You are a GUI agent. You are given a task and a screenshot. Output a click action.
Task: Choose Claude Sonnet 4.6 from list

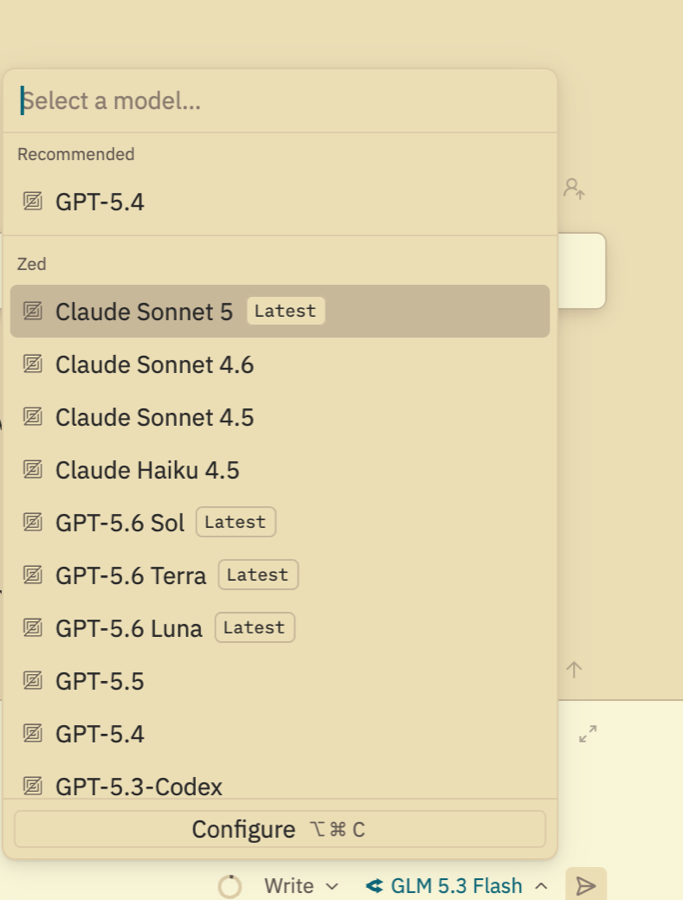[280, 364]
